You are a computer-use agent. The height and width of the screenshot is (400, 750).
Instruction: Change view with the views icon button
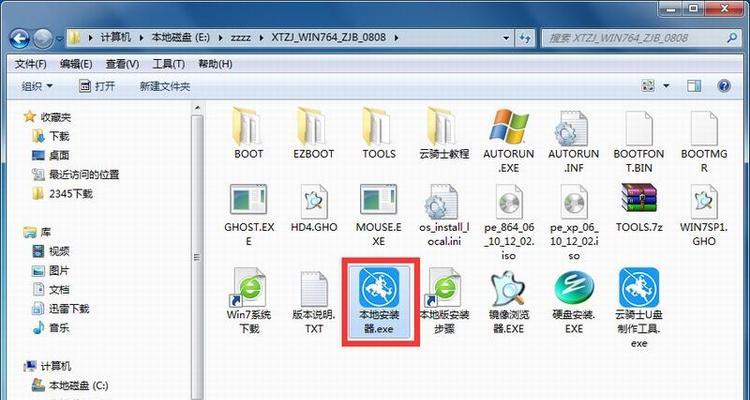coord(648,86)
